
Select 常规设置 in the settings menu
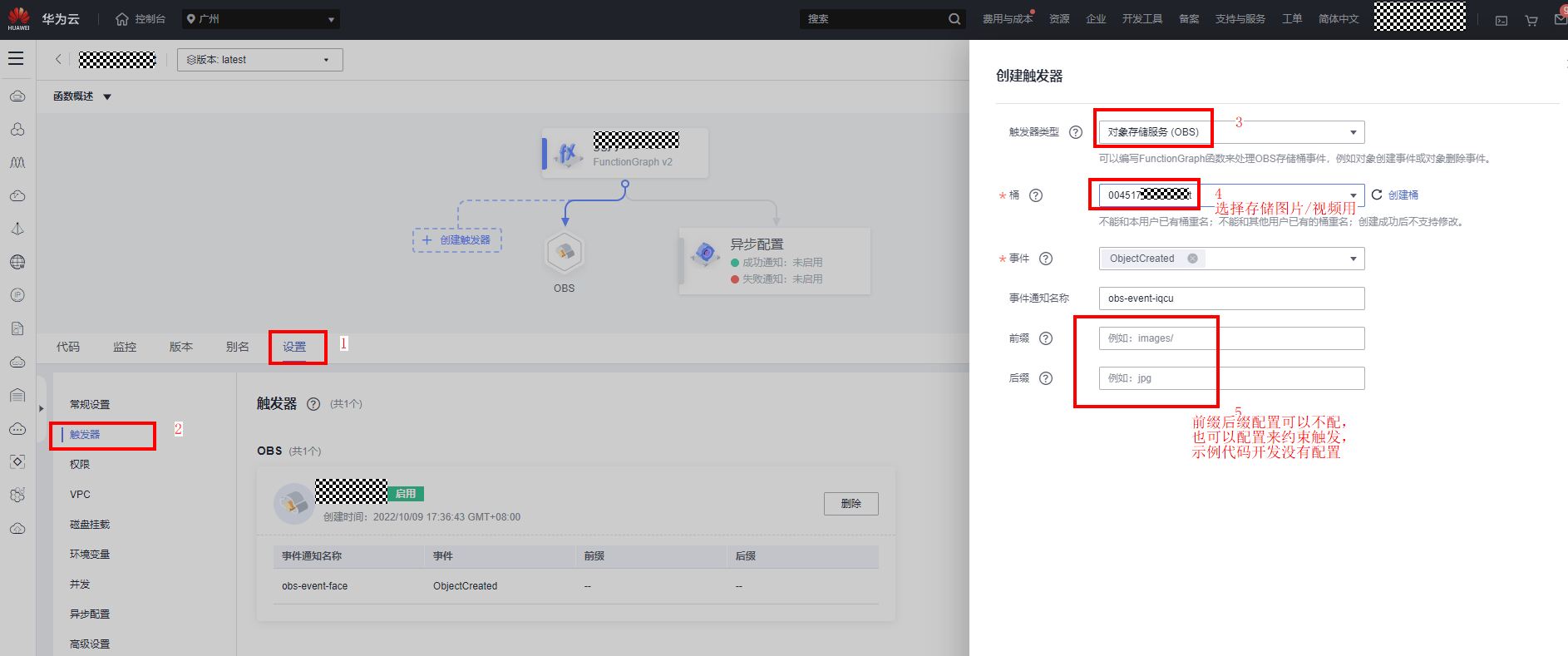tap(90, 405)
